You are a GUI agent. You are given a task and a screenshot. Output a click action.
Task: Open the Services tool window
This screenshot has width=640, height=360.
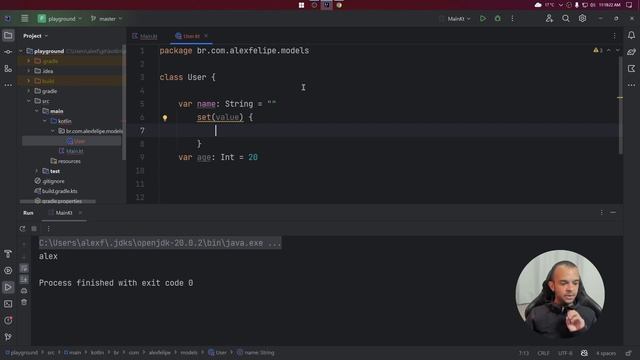(8, 271)
